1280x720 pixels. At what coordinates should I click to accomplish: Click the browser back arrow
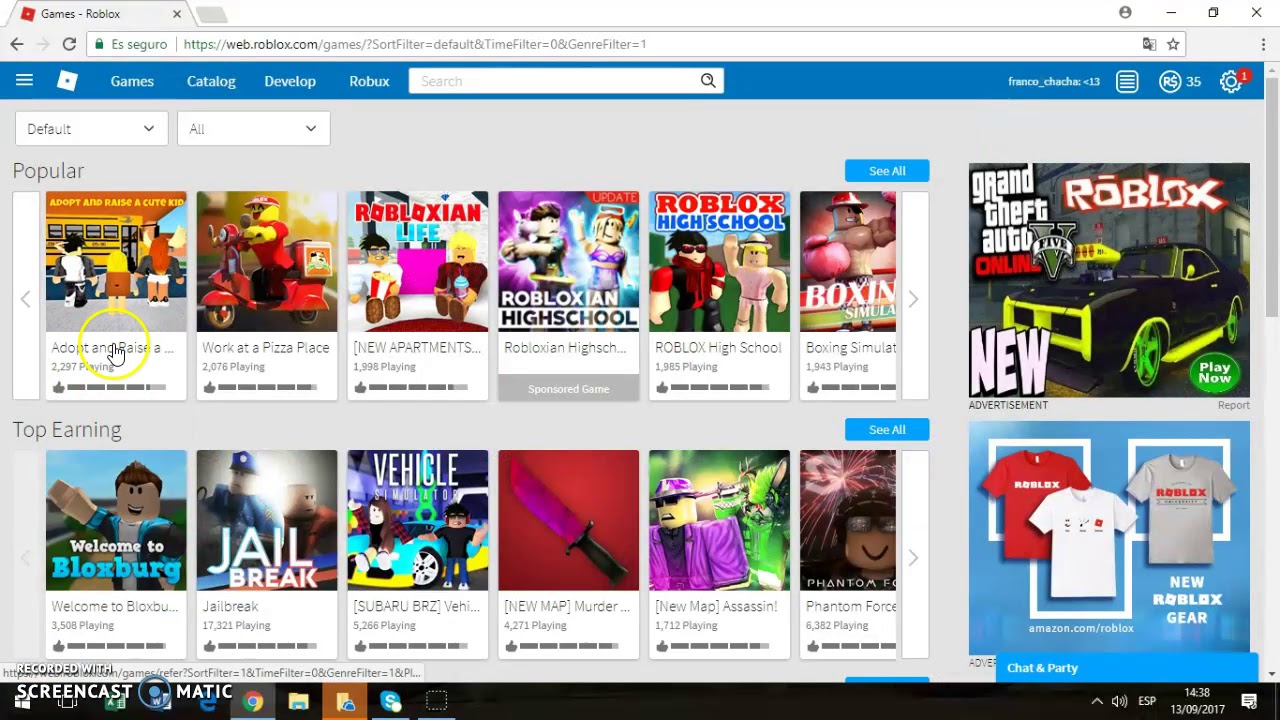click(x=17, y=44)
